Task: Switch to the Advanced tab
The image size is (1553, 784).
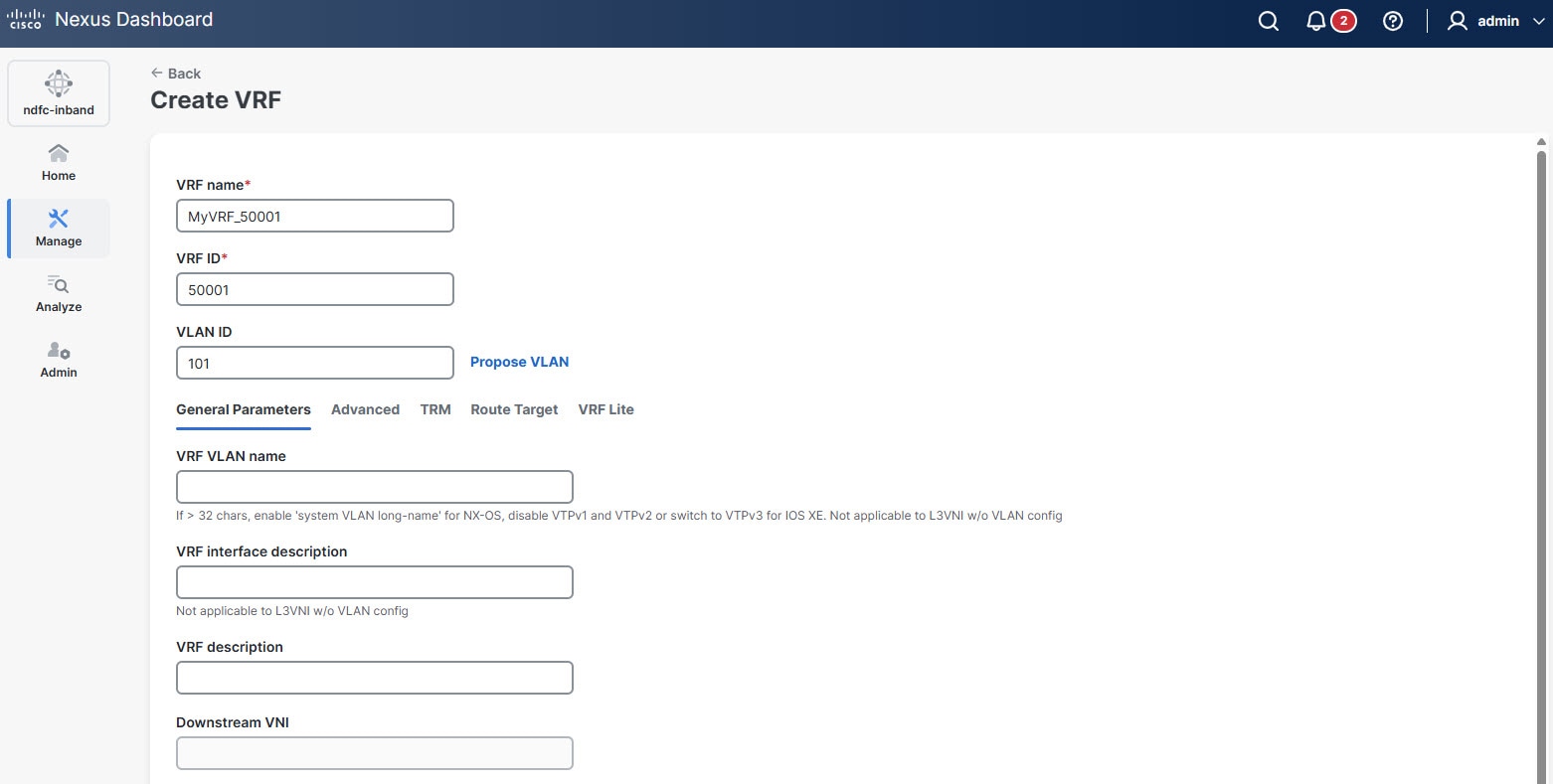Action: point(365,409)
